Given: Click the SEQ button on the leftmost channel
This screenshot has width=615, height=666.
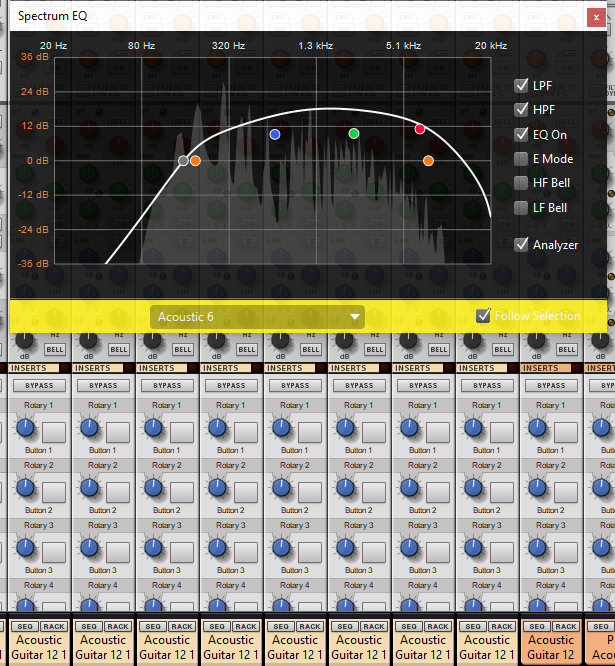Looking at the screenshot, I should point(25,626).
